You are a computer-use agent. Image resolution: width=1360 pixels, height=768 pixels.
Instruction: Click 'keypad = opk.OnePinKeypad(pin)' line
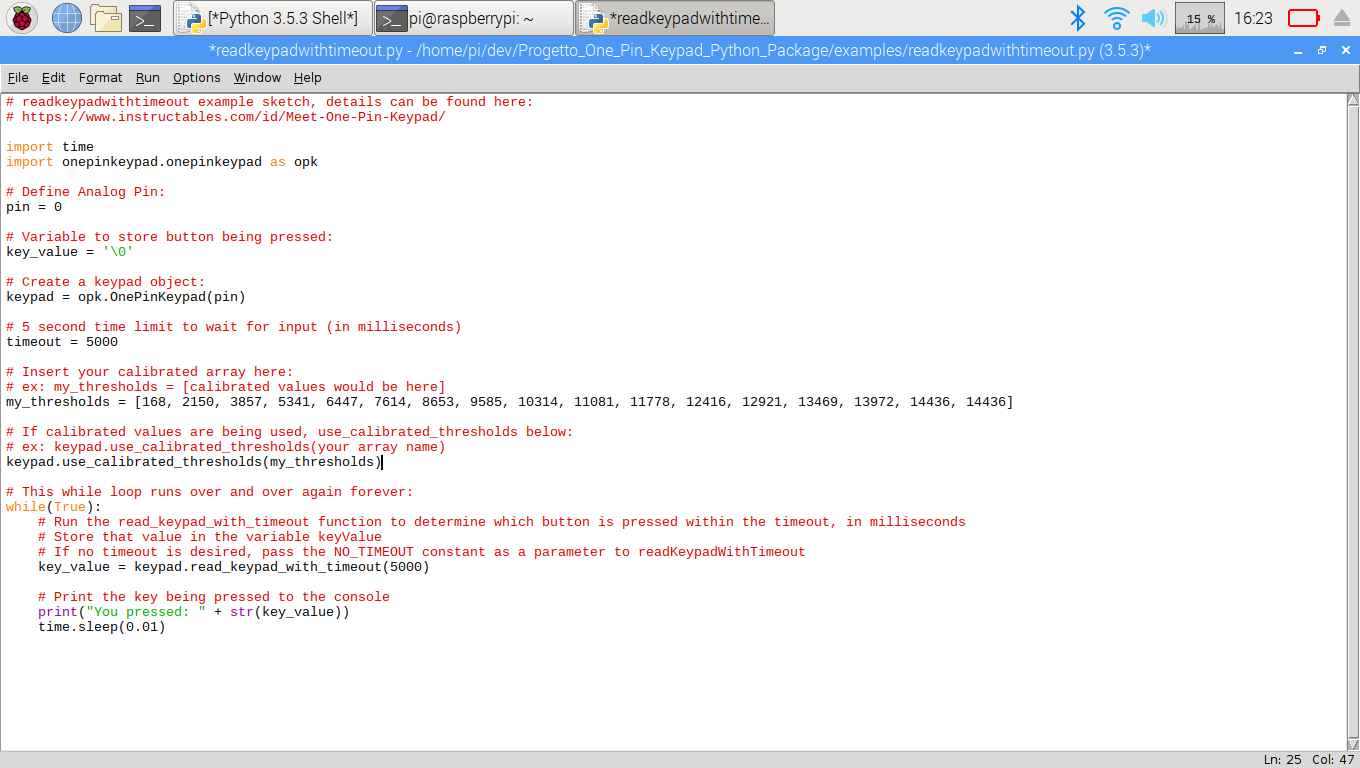[x=126, y=297]
